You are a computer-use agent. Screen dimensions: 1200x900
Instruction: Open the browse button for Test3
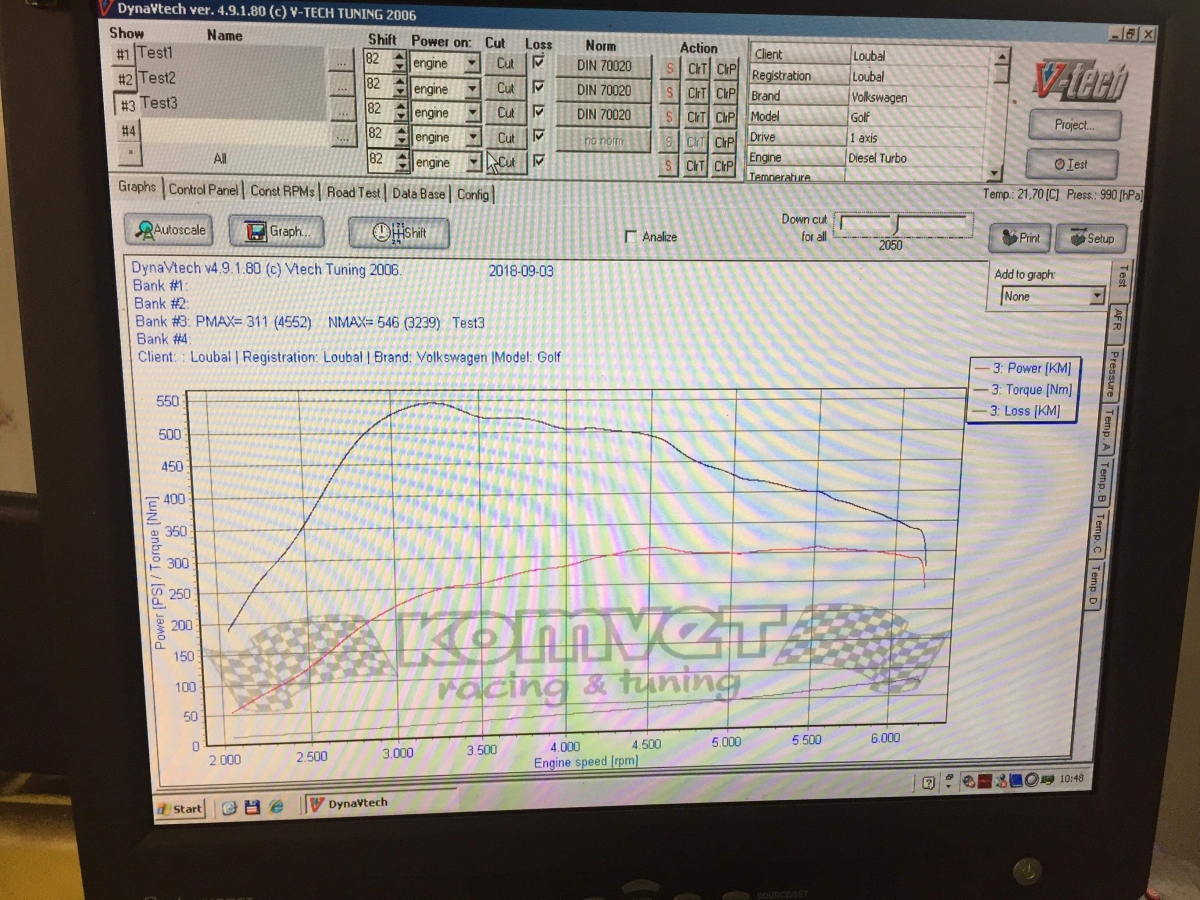pyautogui.click(x=341, y=110)
